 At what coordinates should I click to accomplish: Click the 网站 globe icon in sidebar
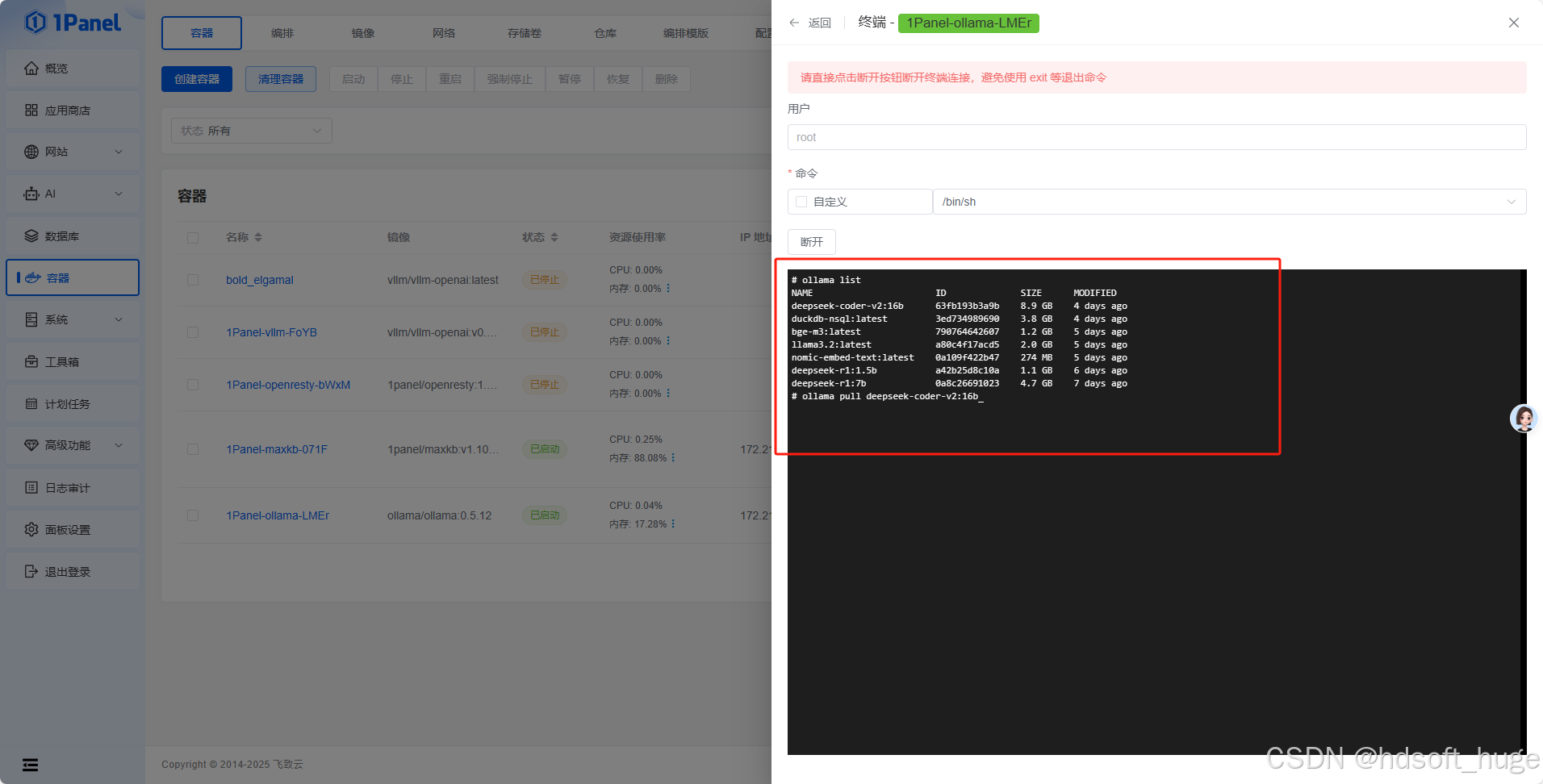click(31, 152)
